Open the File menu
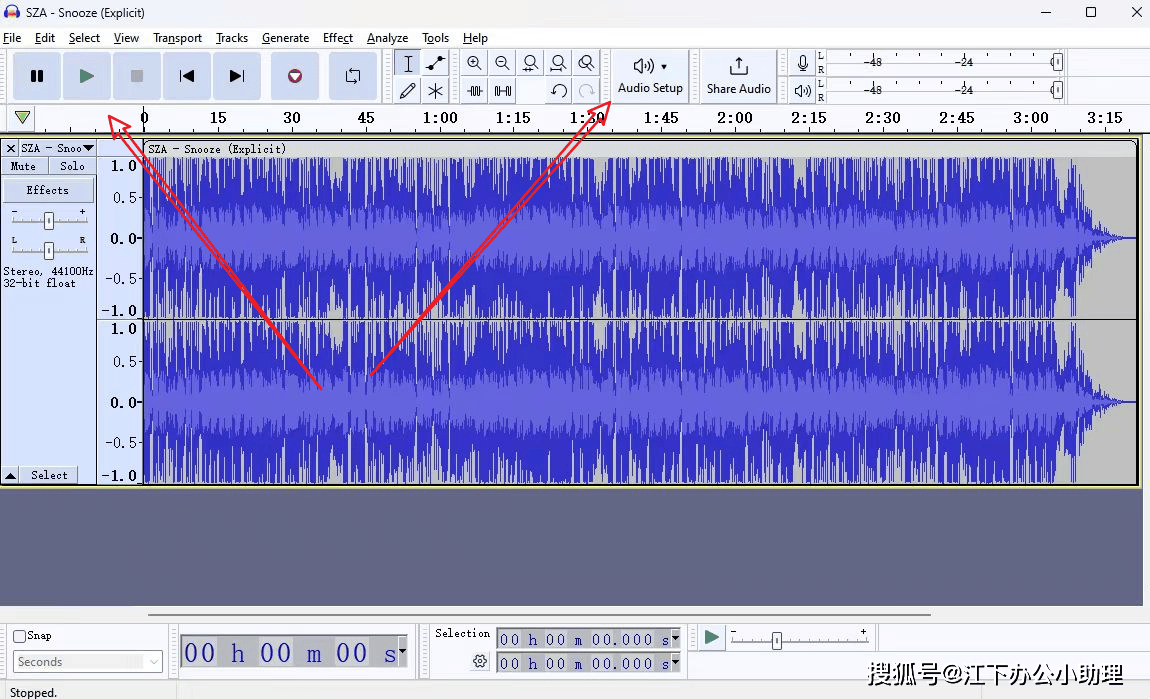 coord(12,37)
